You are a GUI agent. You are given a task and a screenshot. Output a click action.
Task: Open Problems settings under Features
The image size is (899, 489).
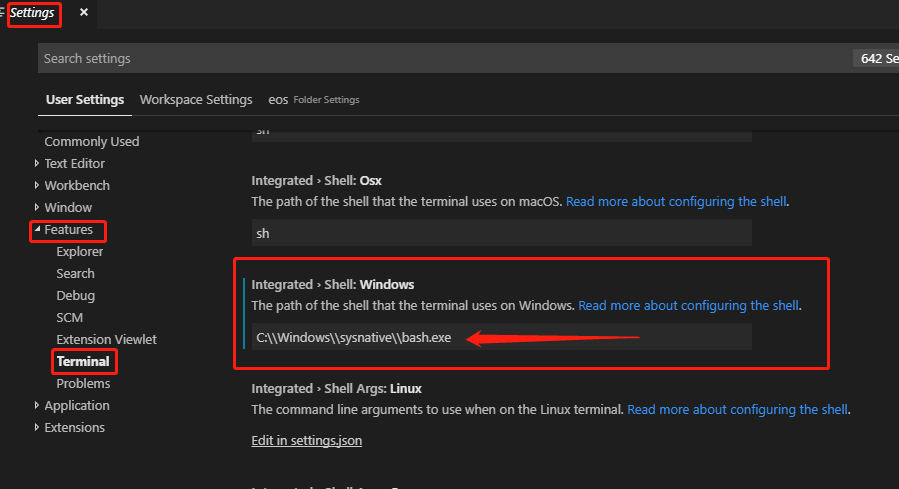[x=83, y=384]
